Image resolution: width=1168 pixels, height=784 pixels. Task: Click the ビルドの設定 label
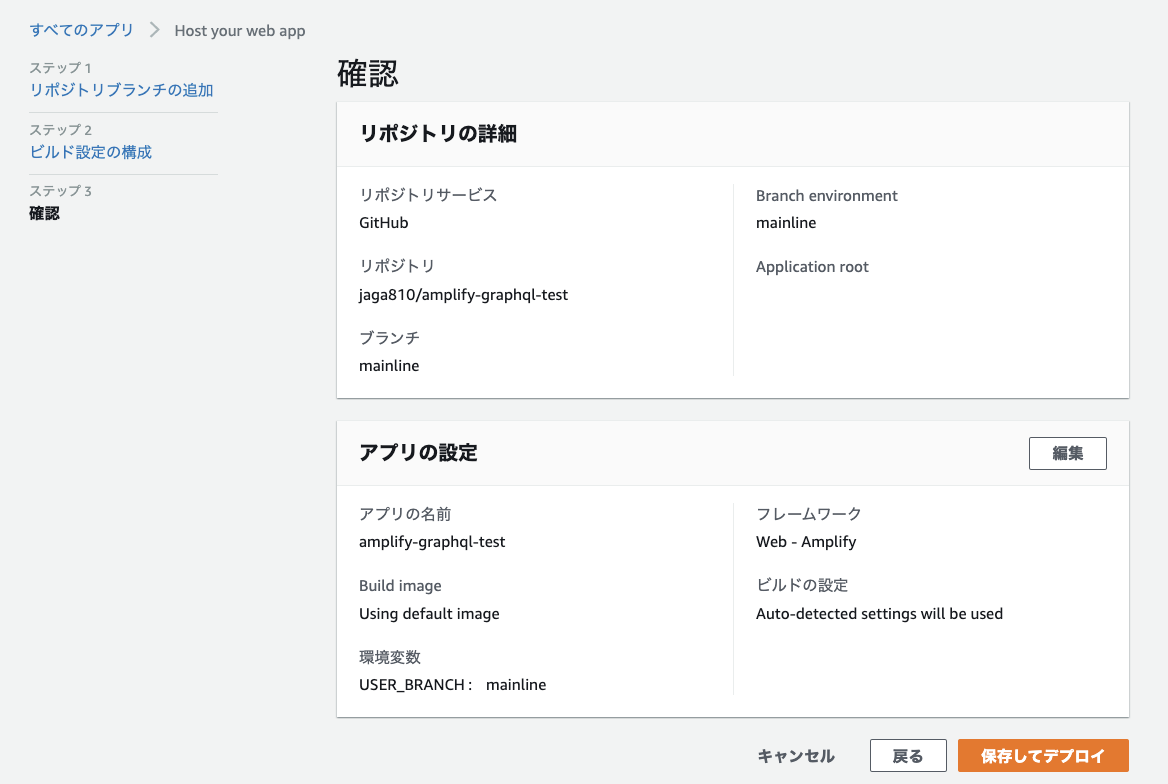802,586
